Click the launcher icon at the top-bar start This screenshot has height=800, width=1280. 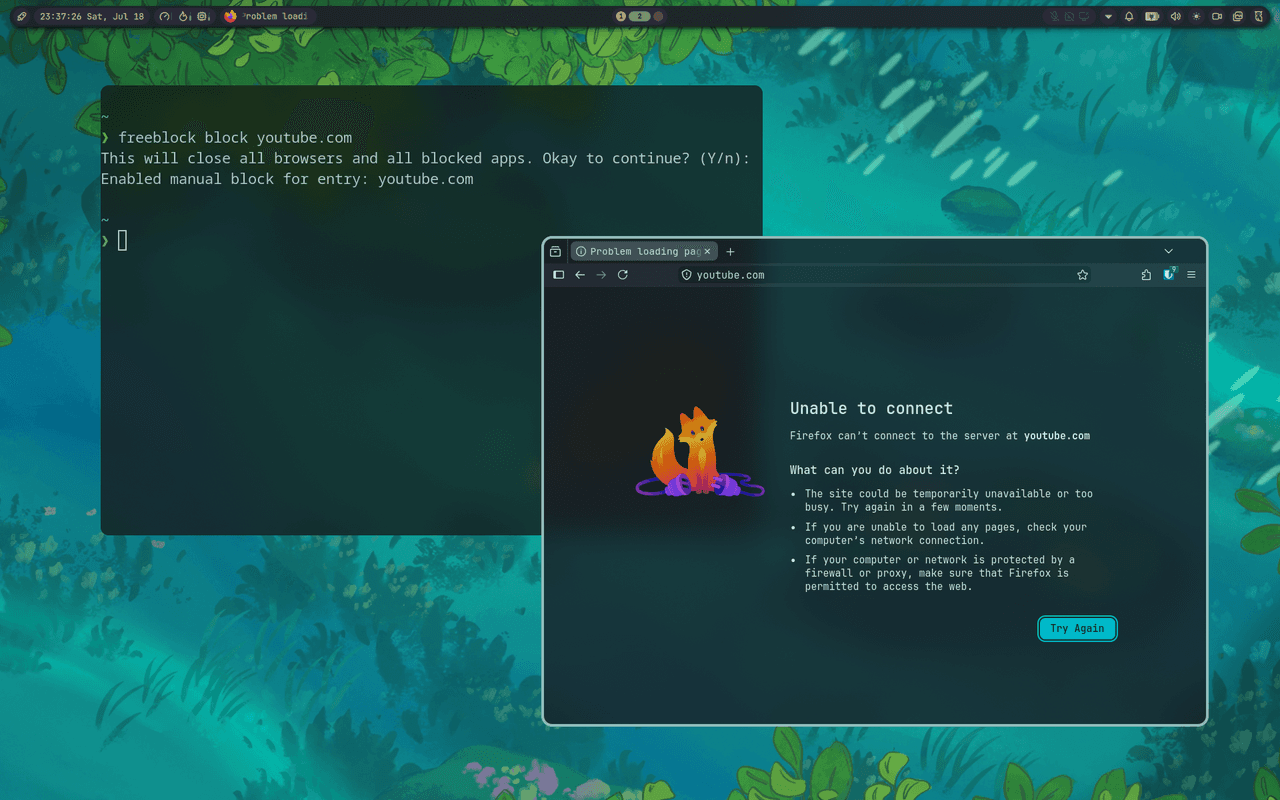tap(22, 17)
